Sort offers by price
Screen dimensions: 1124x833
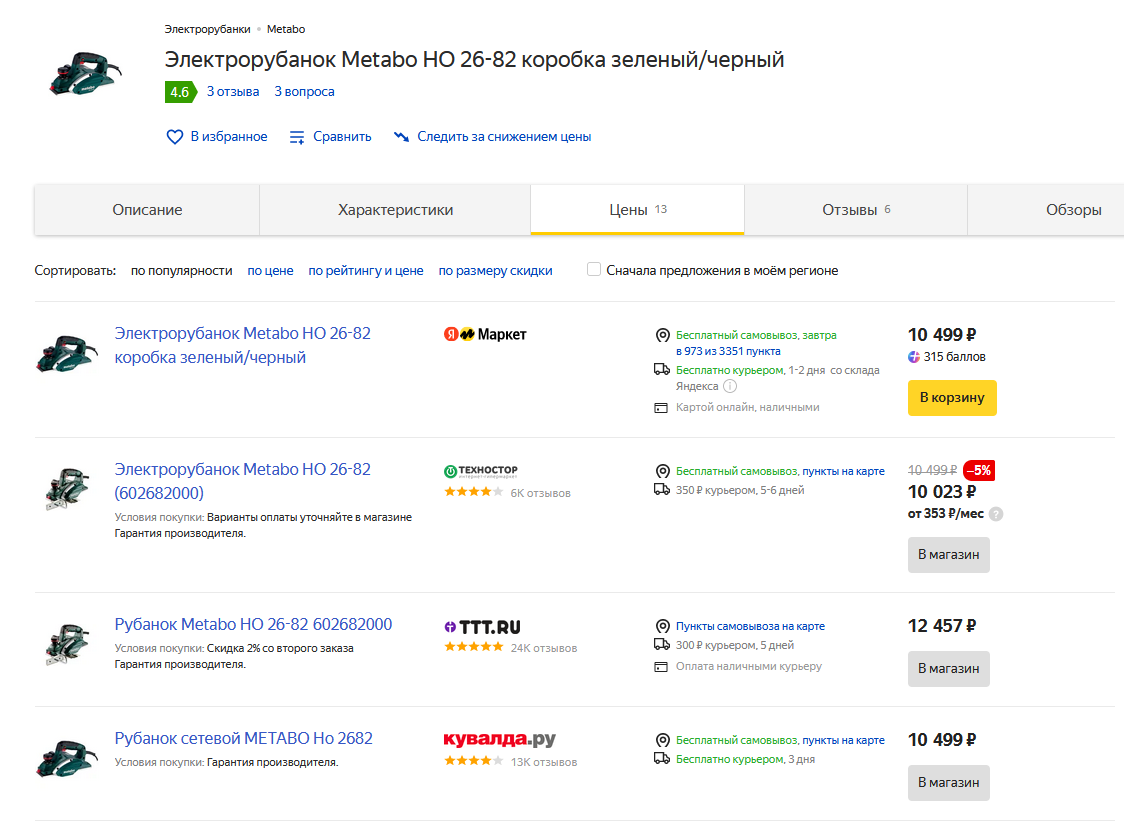[270, 270]
